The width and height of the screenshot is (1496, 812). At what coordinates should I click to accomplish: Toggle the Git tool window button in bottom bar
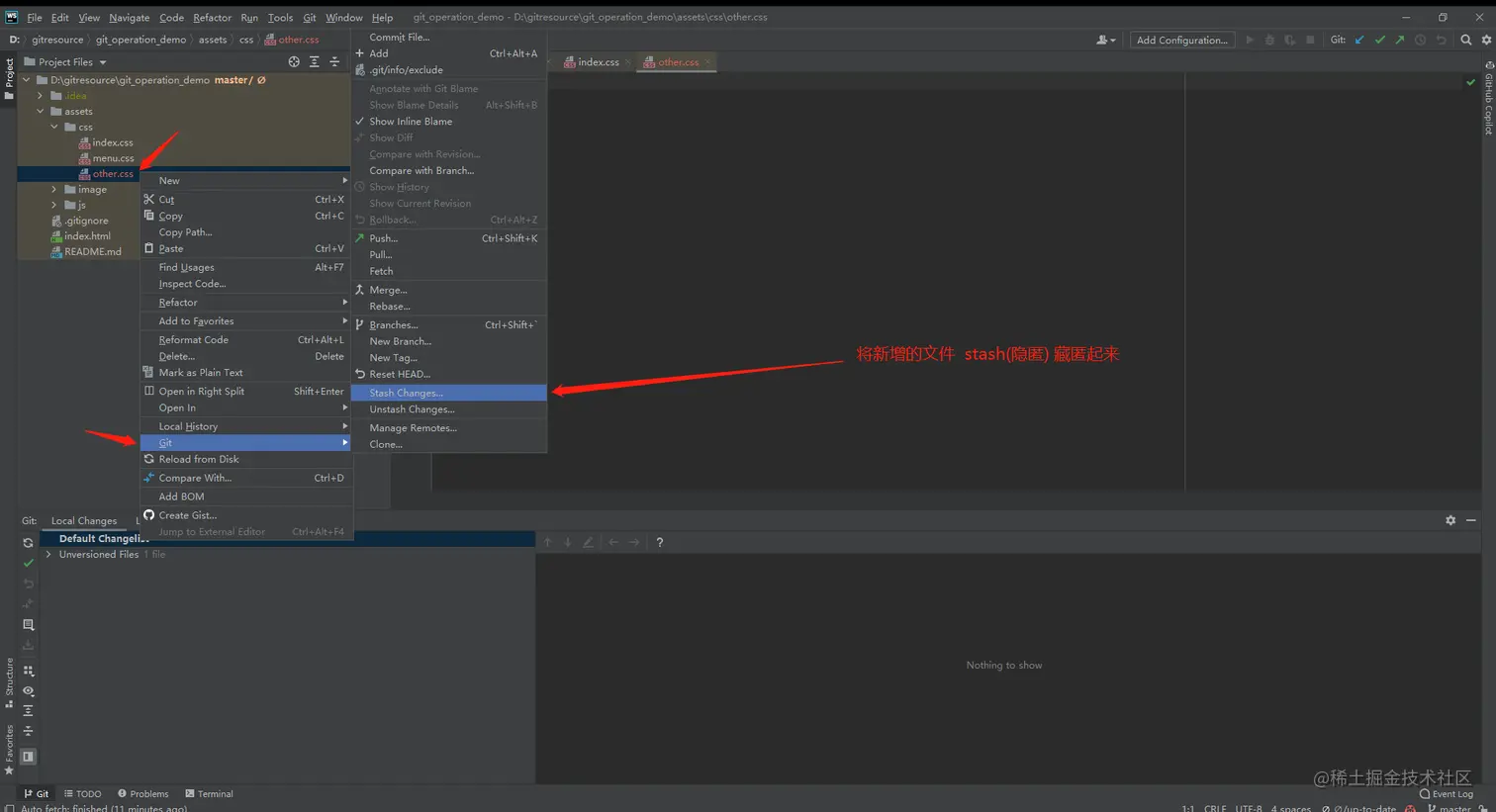37,793
